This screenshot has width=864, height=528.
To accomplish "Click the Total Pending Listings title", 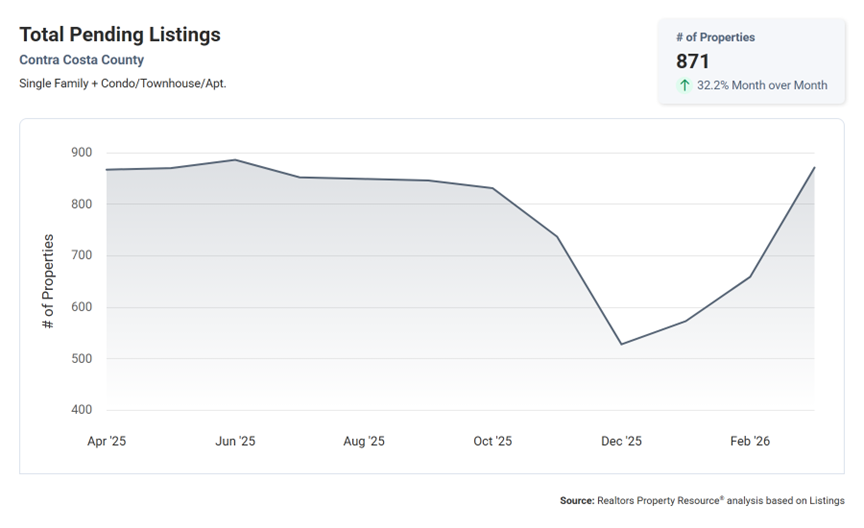I will [120, 35].
